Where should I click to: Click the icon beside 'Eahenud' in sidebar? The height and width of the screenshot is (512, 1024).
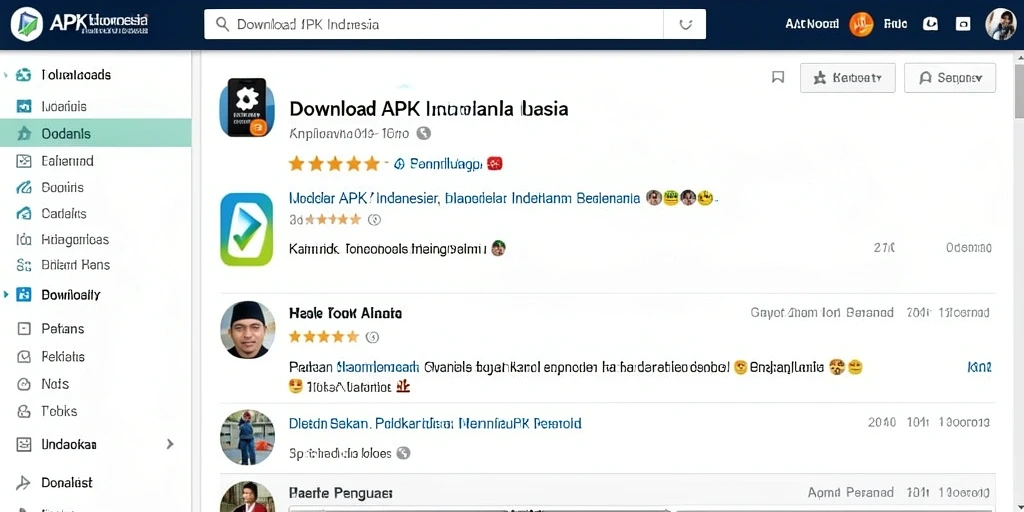24,161
